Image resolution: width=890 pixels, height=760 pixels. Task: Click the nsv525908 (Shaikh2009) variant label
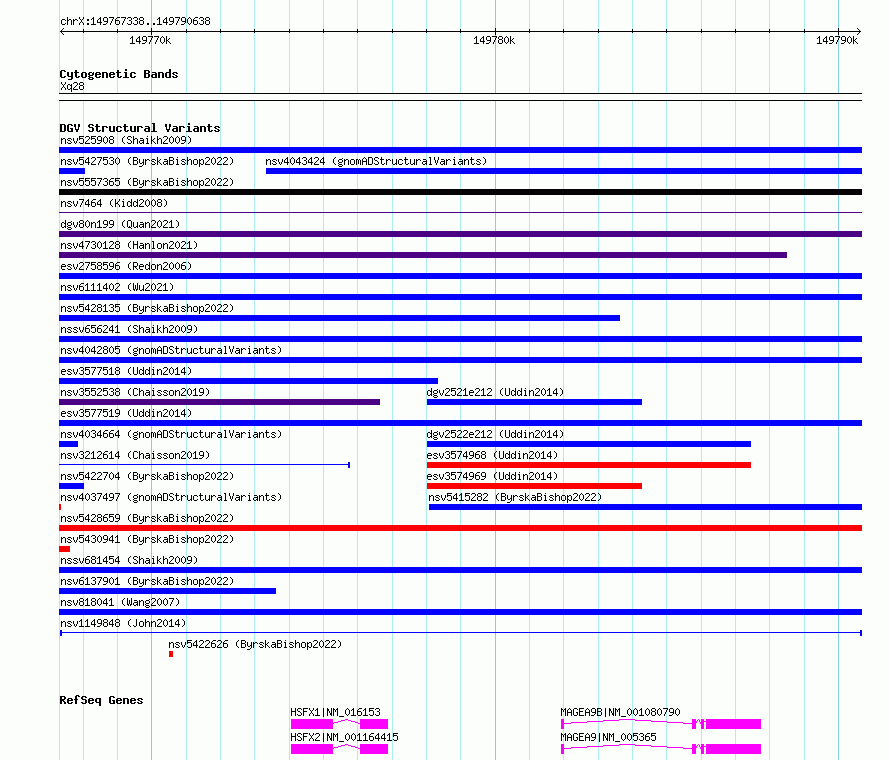pyautogui.click(x=126, y=140)
